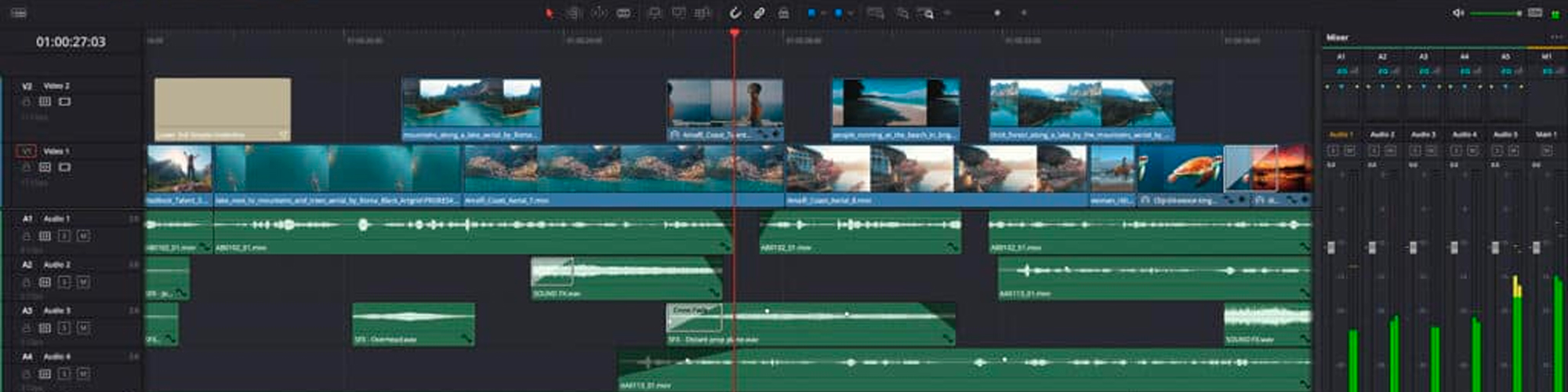1568x392 pixels.
Task: Solo Audio 1 in the Mixer strip
Action: tap(1333, 150)
